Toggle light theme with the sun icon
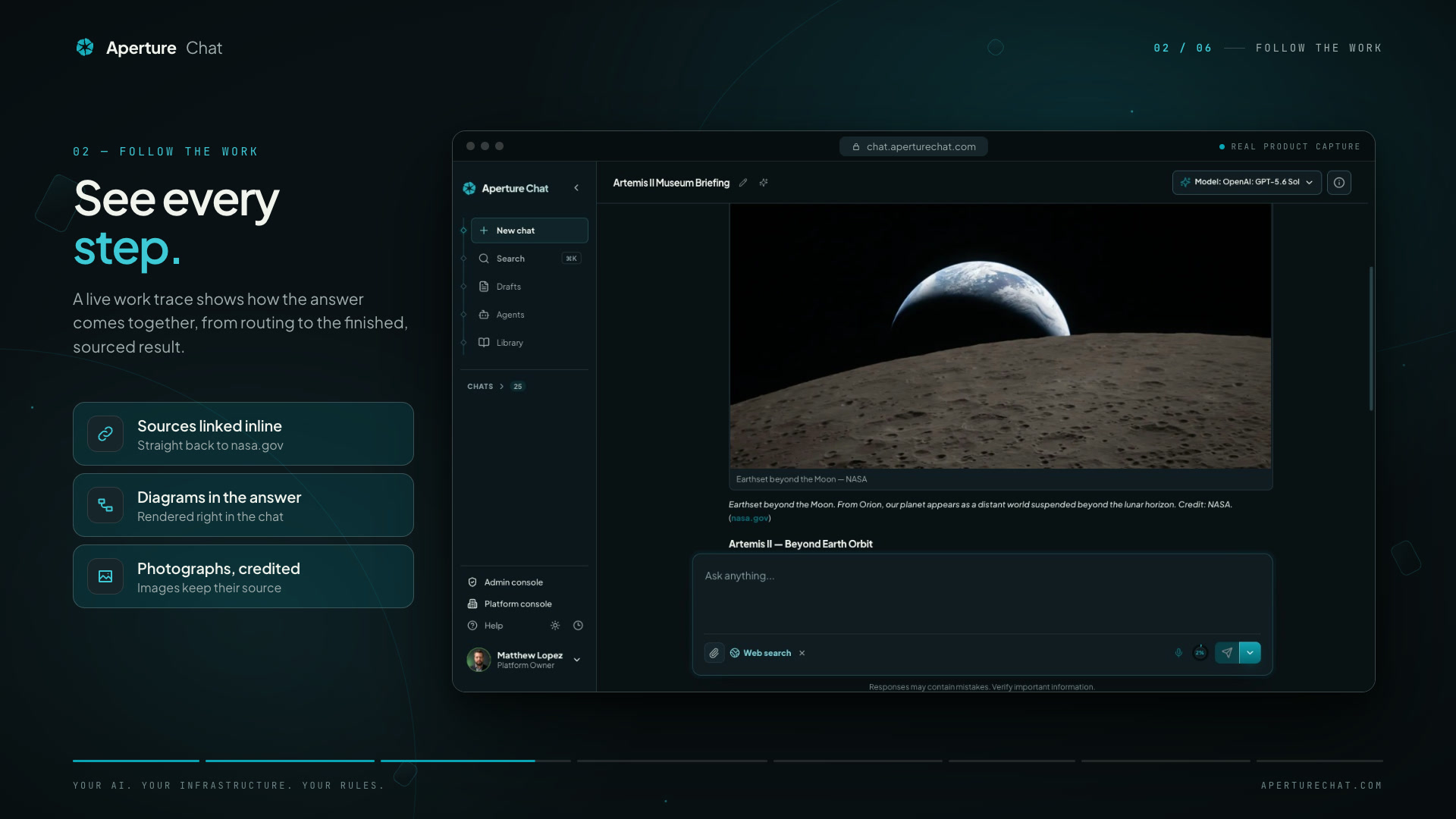This screenshot has width=1456, height=819. click(x=555, y=626)
